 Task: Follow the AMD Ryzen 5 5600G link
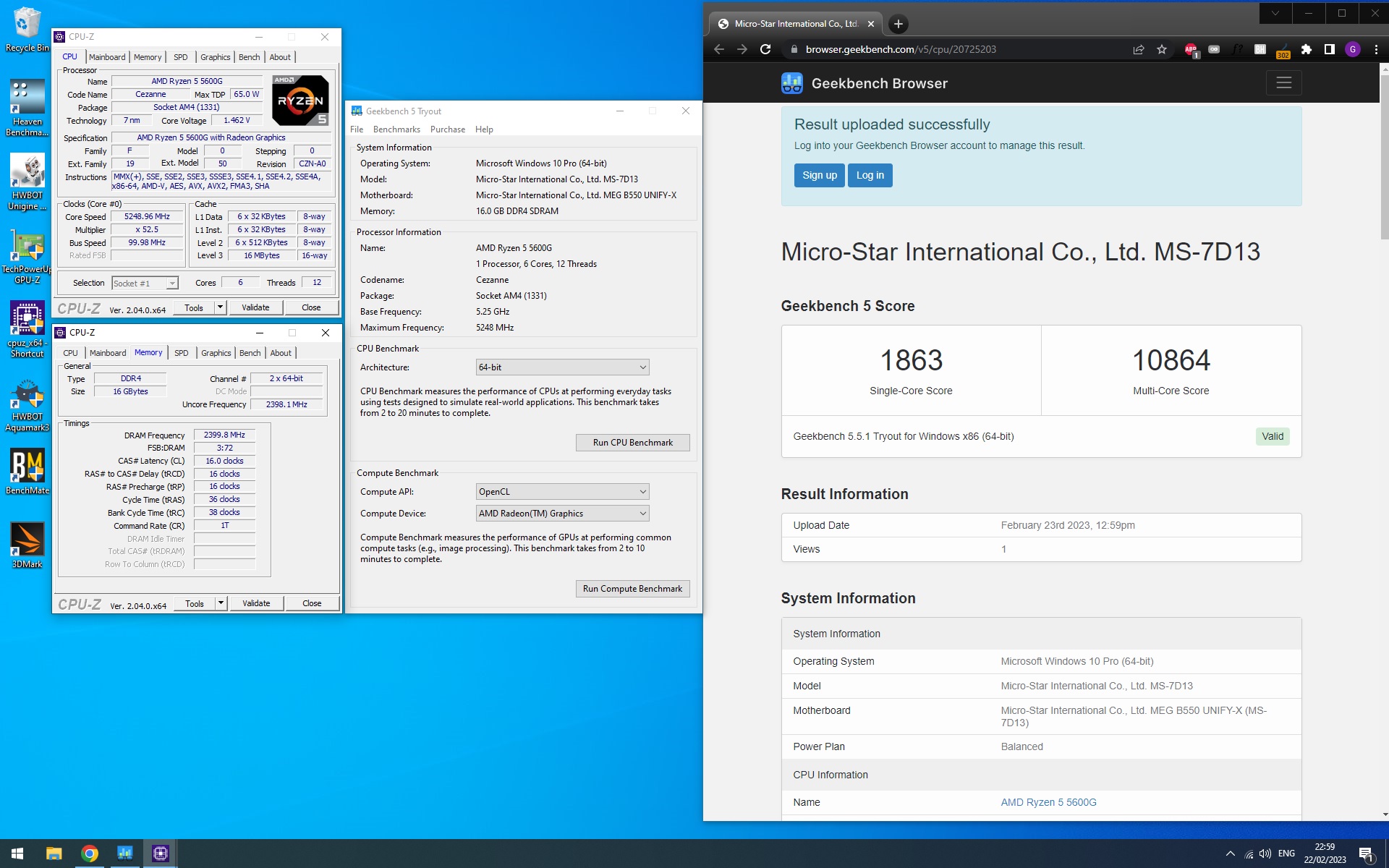tap(1048, 802)
